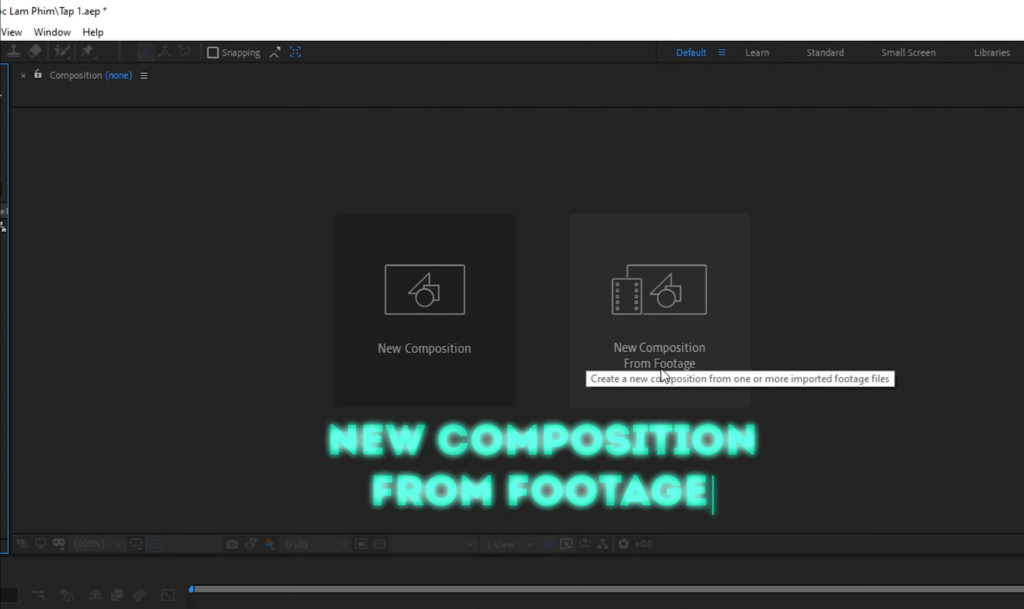Select the Puppet Pin tool
This screenshot has height=609, width=1024.
[87, 52]
